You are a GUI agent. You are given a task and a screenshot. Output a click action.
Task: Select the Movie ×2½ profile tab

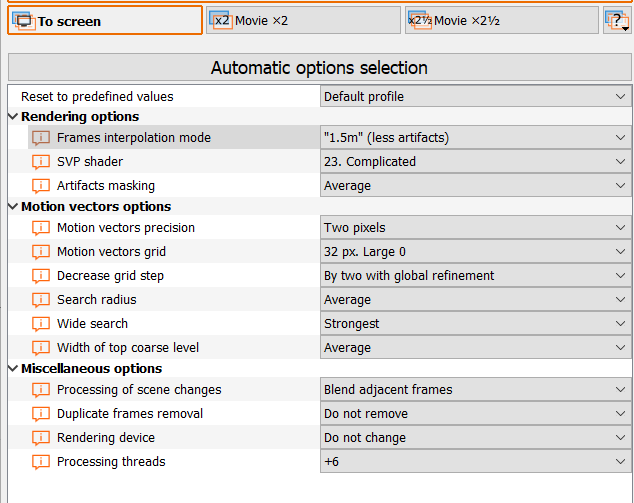(x=501, y=21)
